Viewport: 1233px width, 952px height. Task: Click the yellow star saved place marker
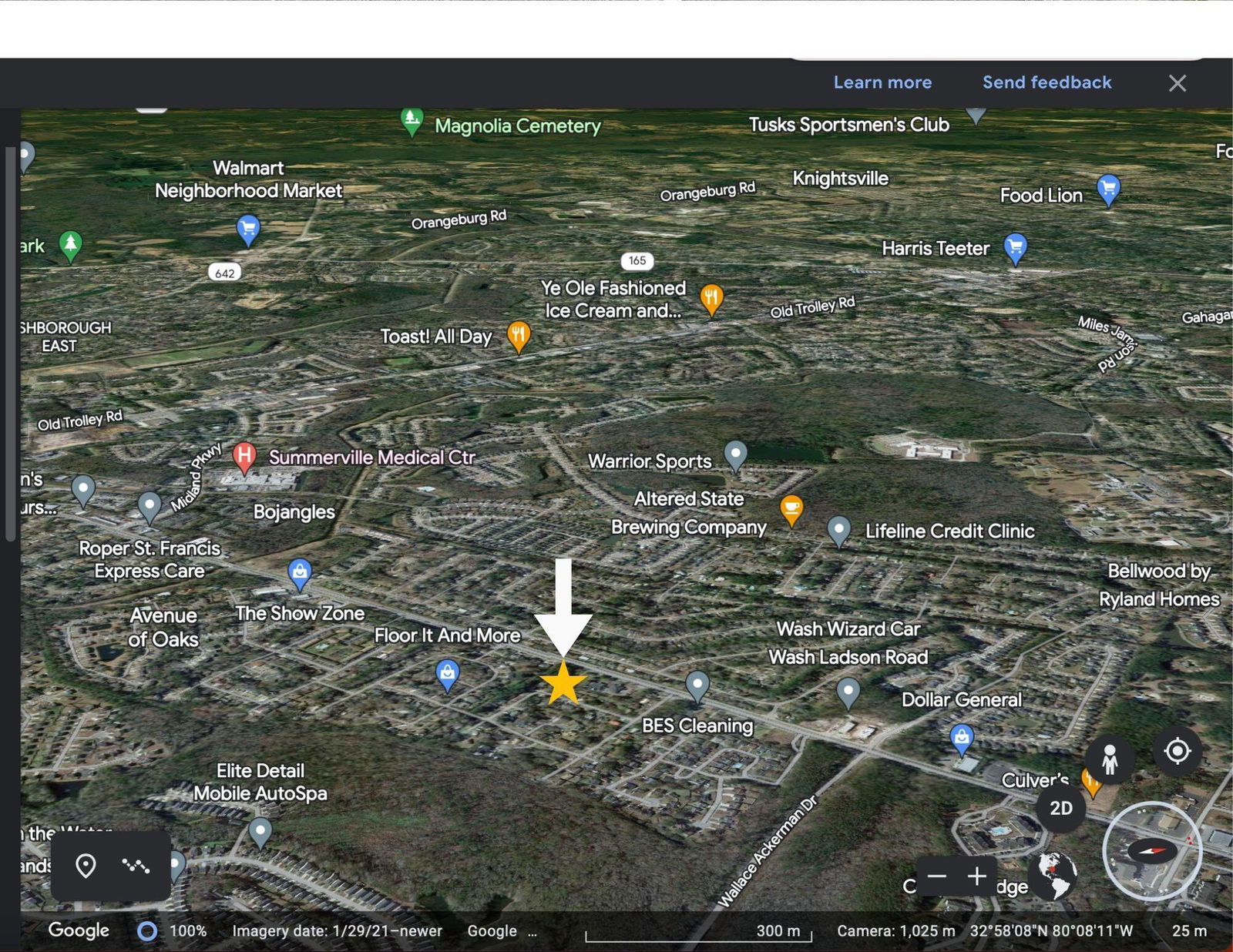coord(563,683)
